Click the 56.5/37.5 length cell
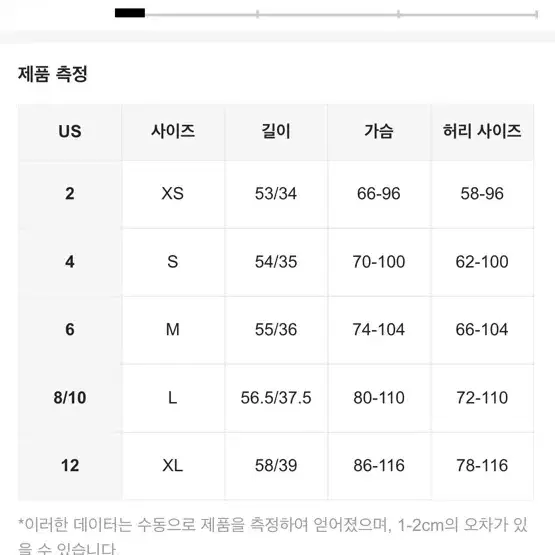This screenshot has height=555, width=555. click(276, 398)
